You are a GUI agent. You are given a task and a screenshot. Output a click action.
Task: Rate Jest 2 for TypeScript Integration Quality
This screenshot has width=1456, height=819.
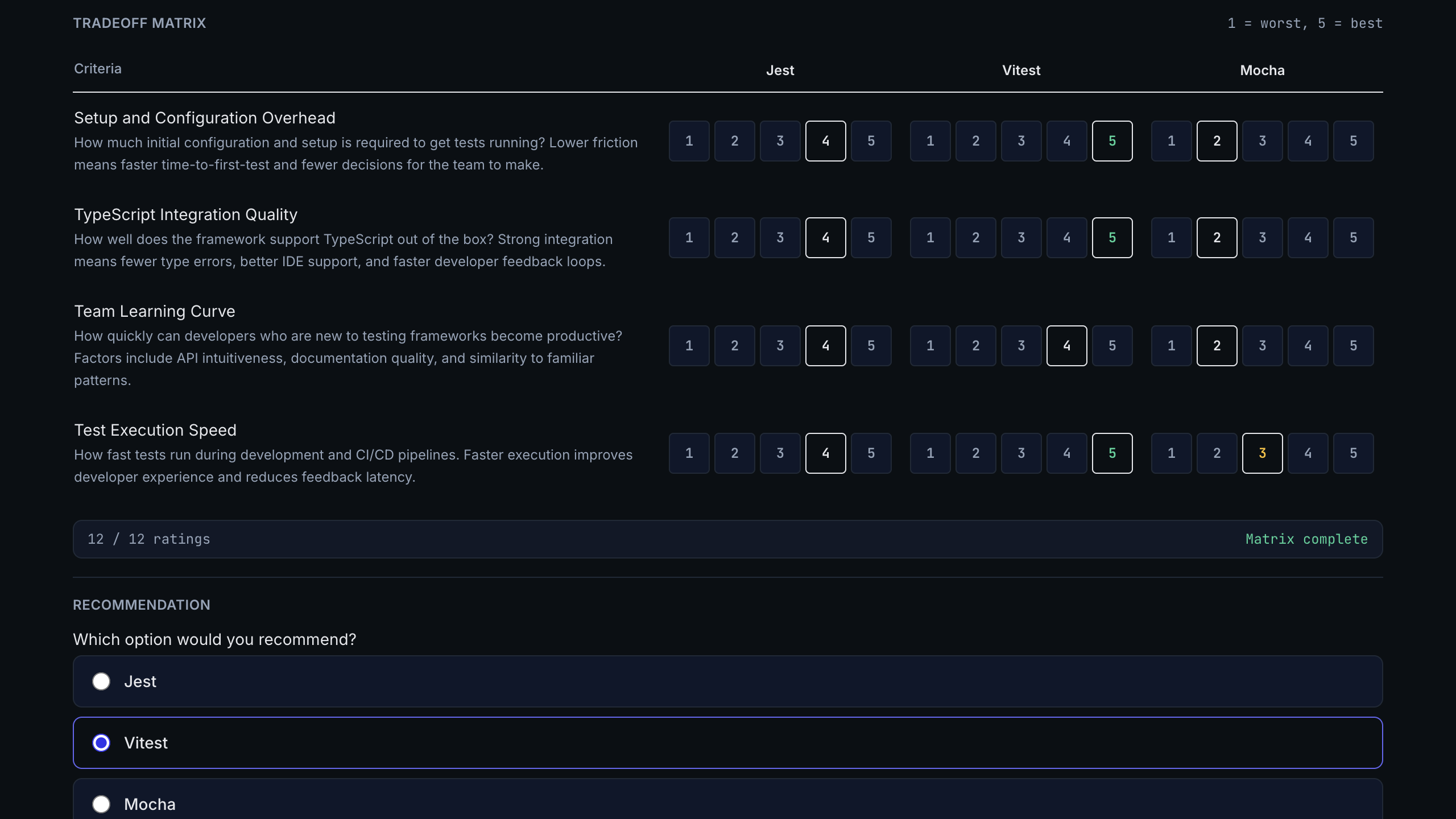735,237
